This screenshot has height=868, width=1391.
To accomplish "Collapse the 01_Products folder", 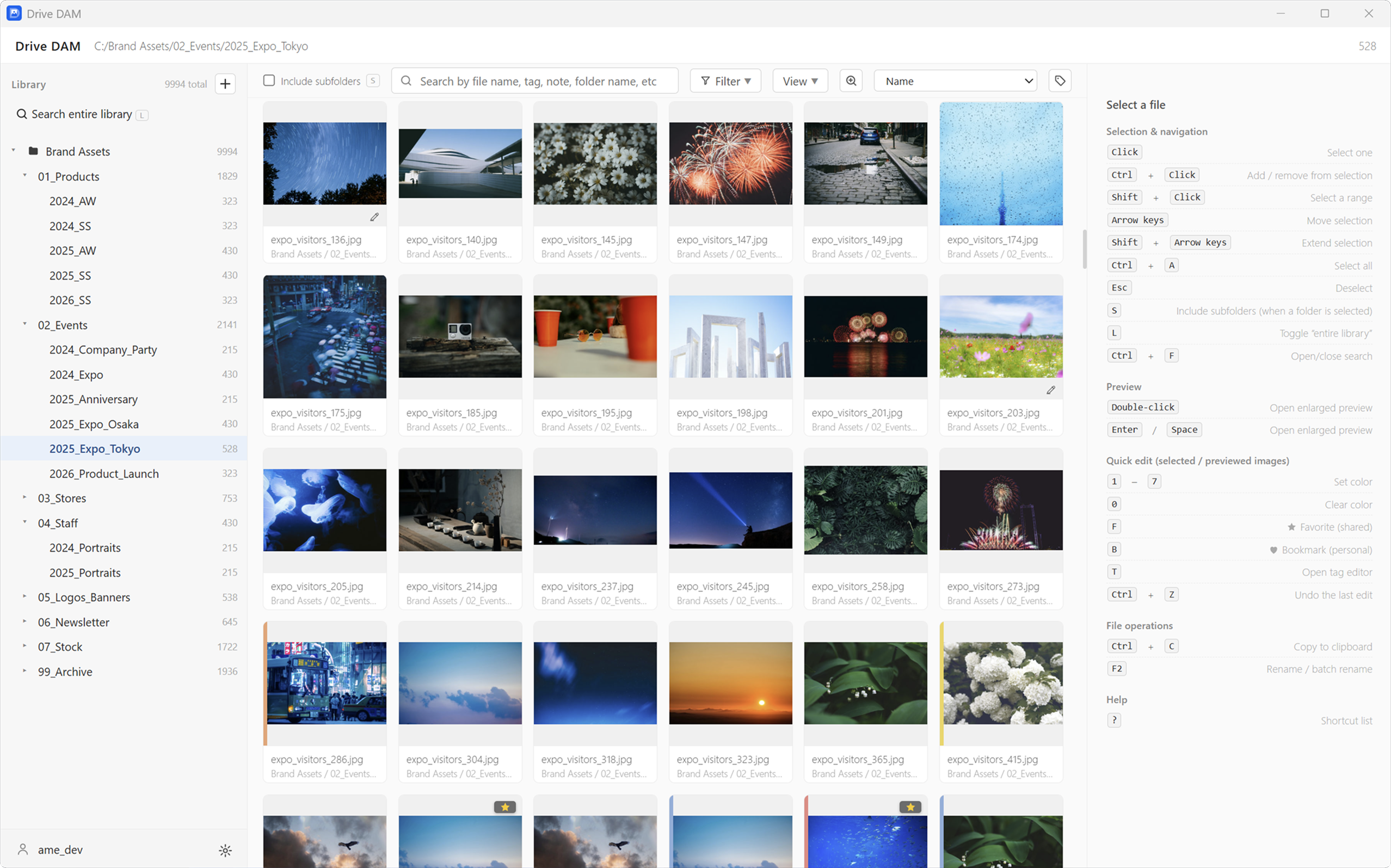I will point(24,176).
